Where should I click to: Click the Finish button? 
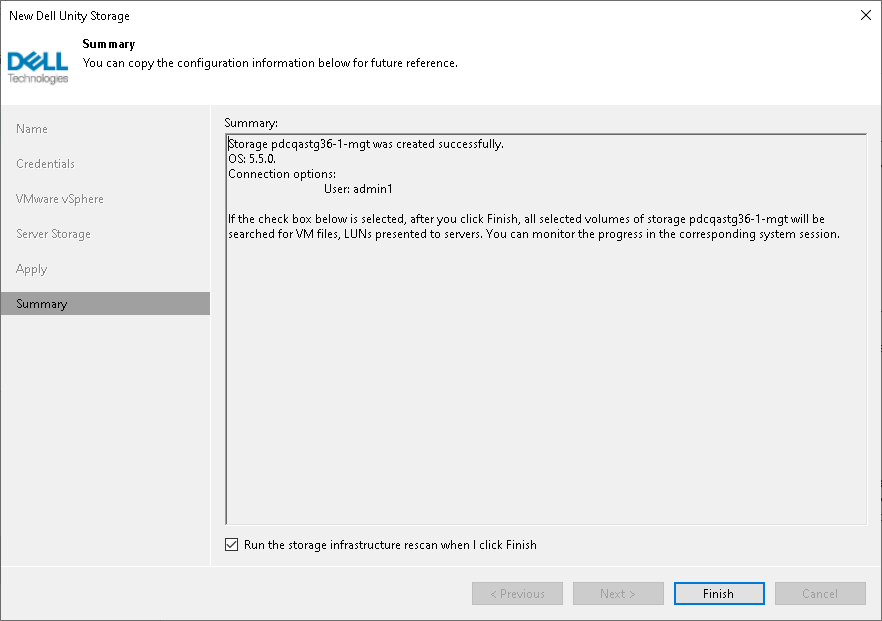[719, 593]
